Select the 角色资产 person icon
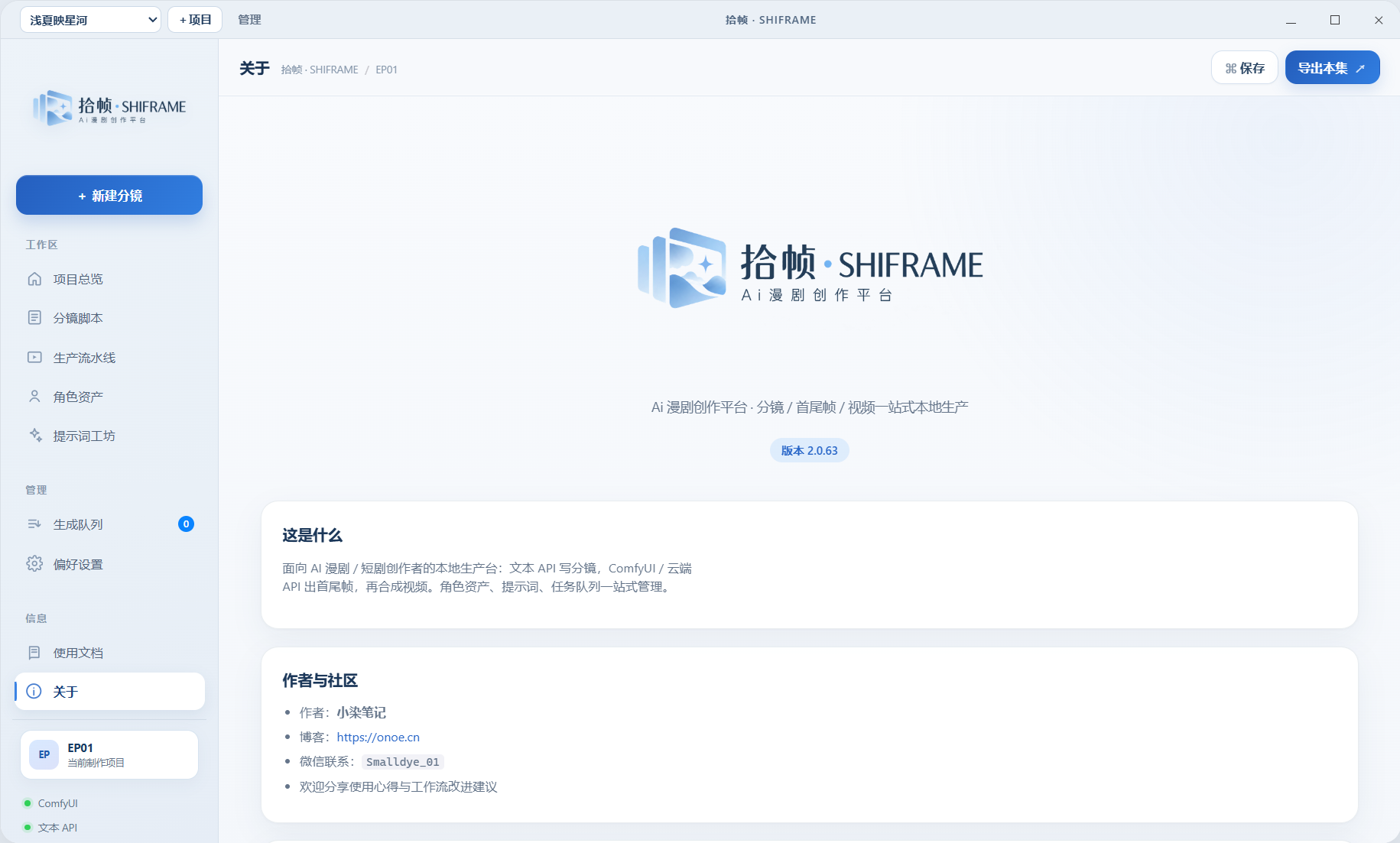 point(34,396)
